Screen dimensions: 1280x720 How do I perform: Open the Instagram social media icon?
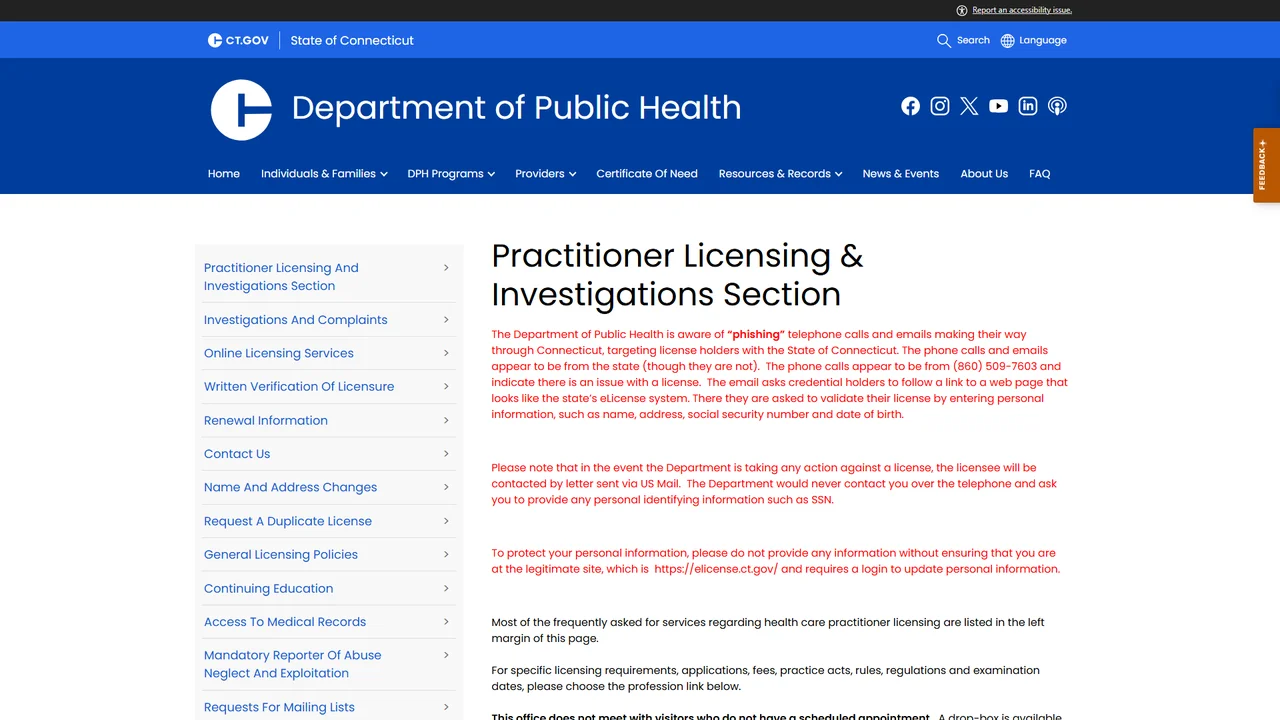pos(940,106)
